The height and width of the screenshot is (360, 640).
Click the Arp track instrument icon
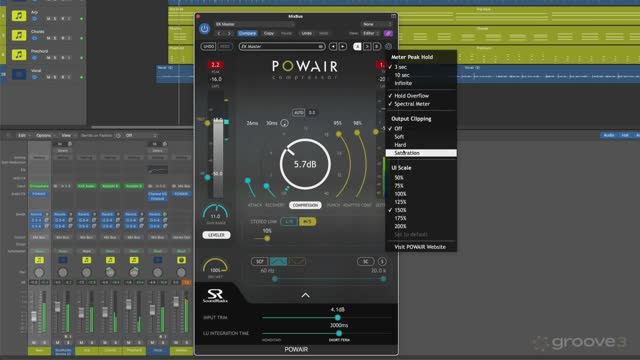tap(19, 16)
